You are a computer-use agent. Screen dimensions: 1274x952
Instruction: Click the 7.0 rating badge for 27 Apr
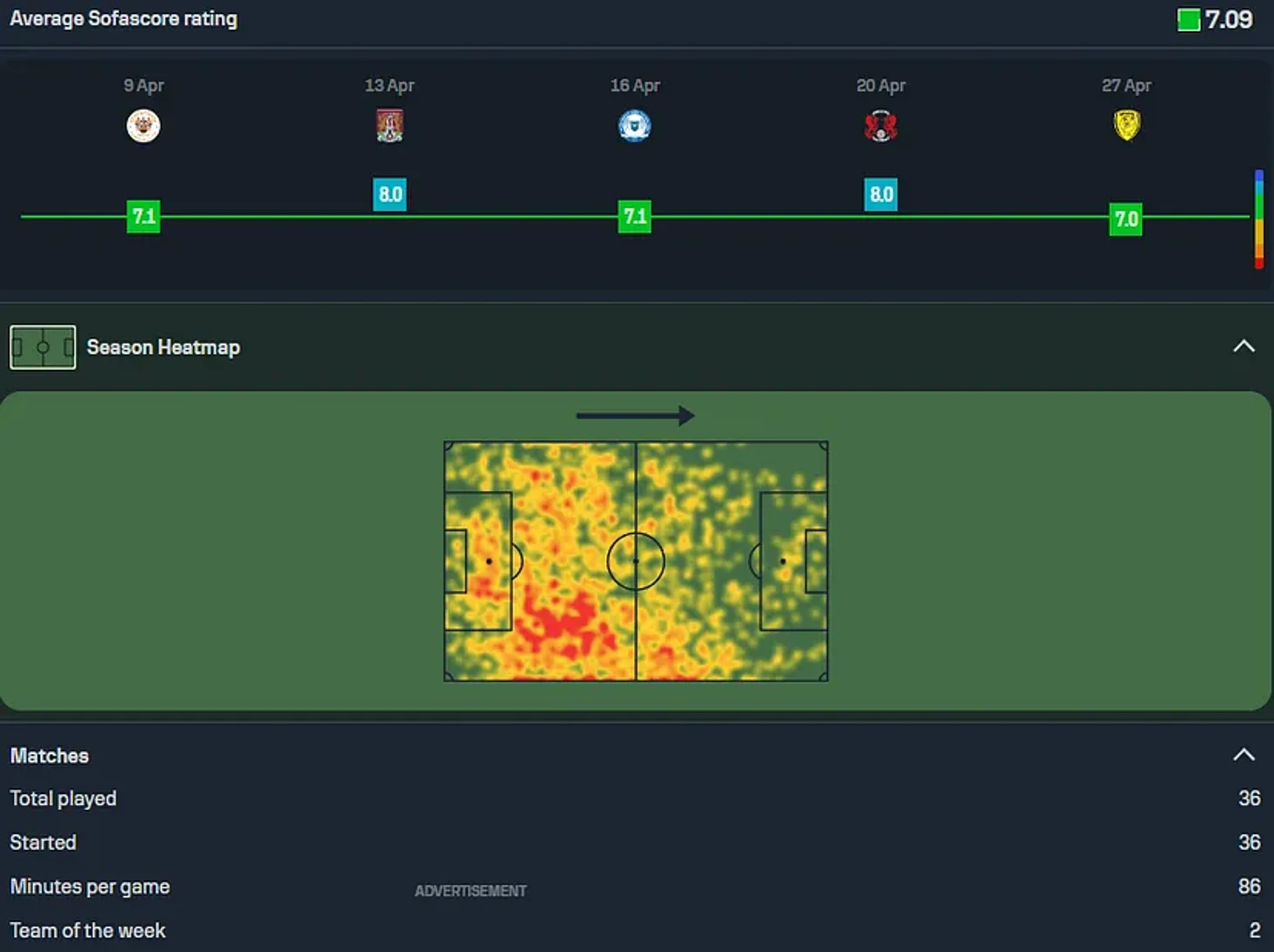pyautogui.click(x=1126, y=218)
